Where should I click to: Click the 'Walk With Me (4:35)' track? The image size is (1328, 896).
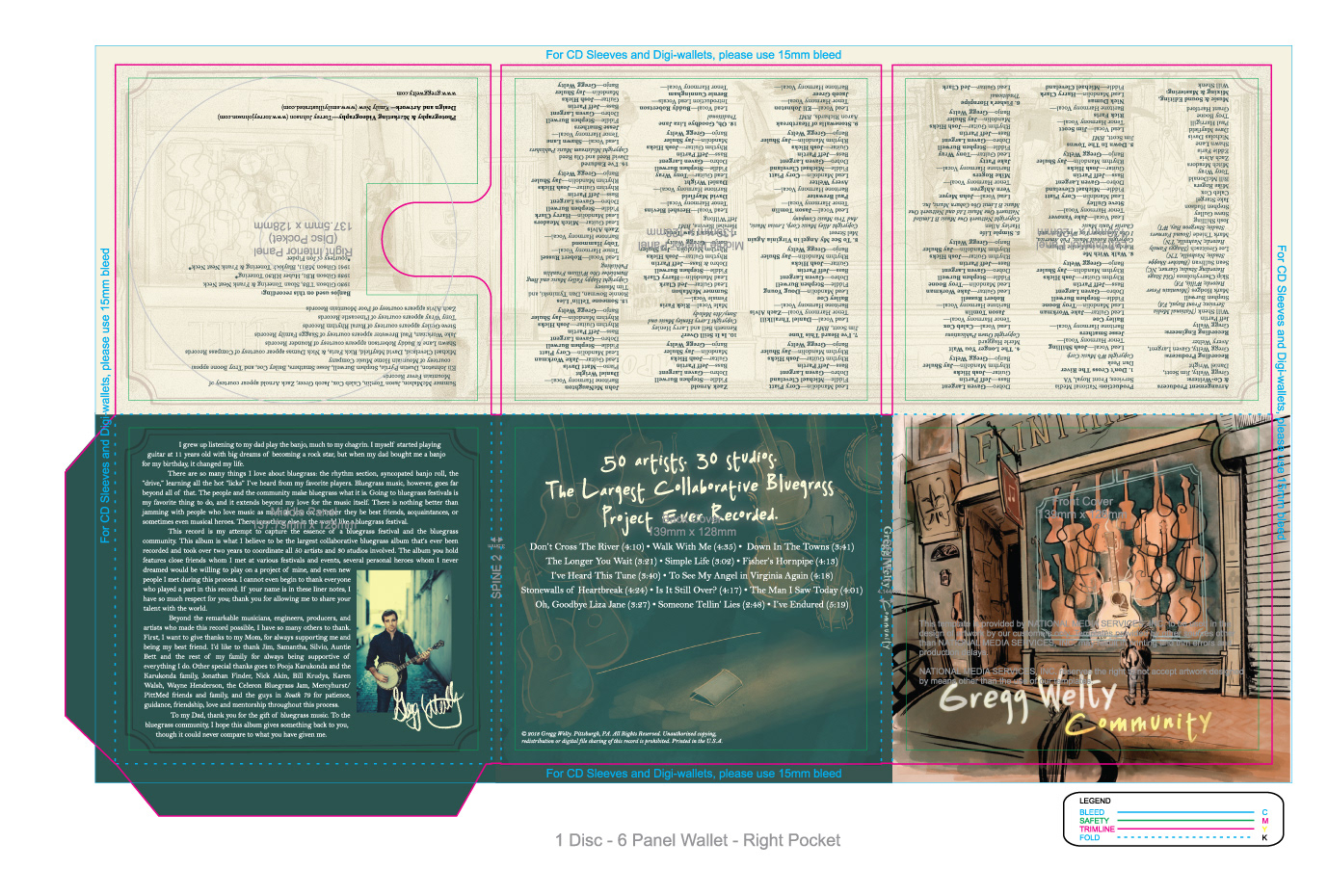click(x=695, y=546)
